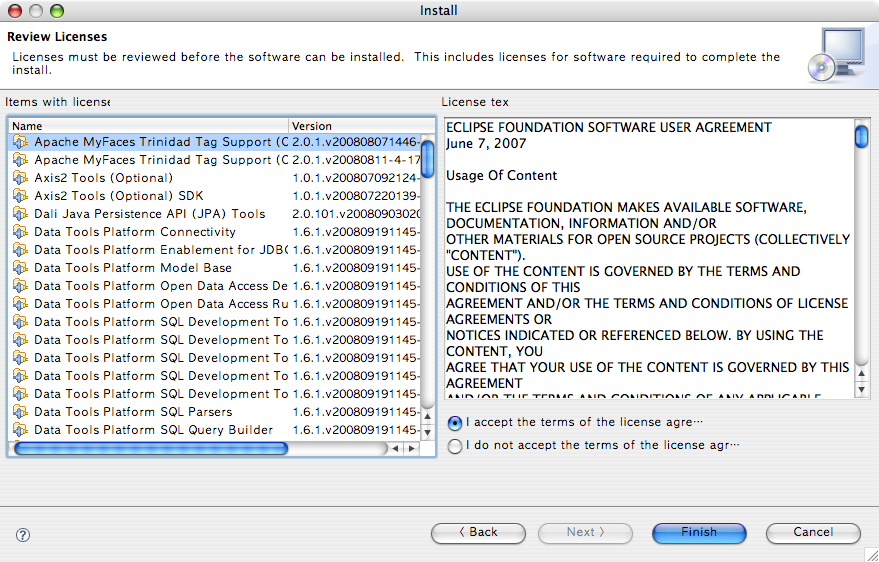
Task: Zoom the window with the green button
Action: click(x=57, y=11)
